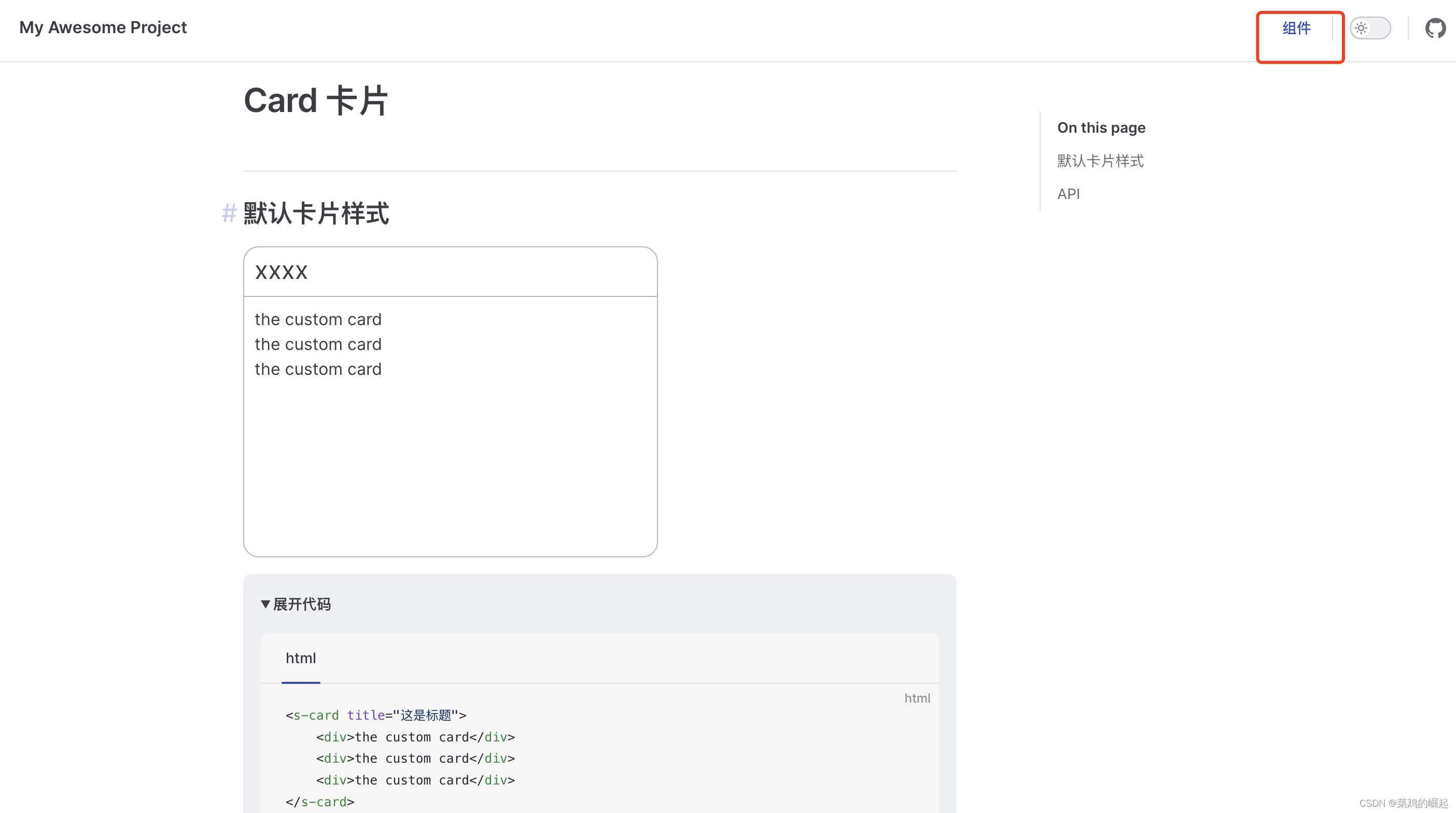
Task: Jump to API in page outline
Action: (1068, 194)
